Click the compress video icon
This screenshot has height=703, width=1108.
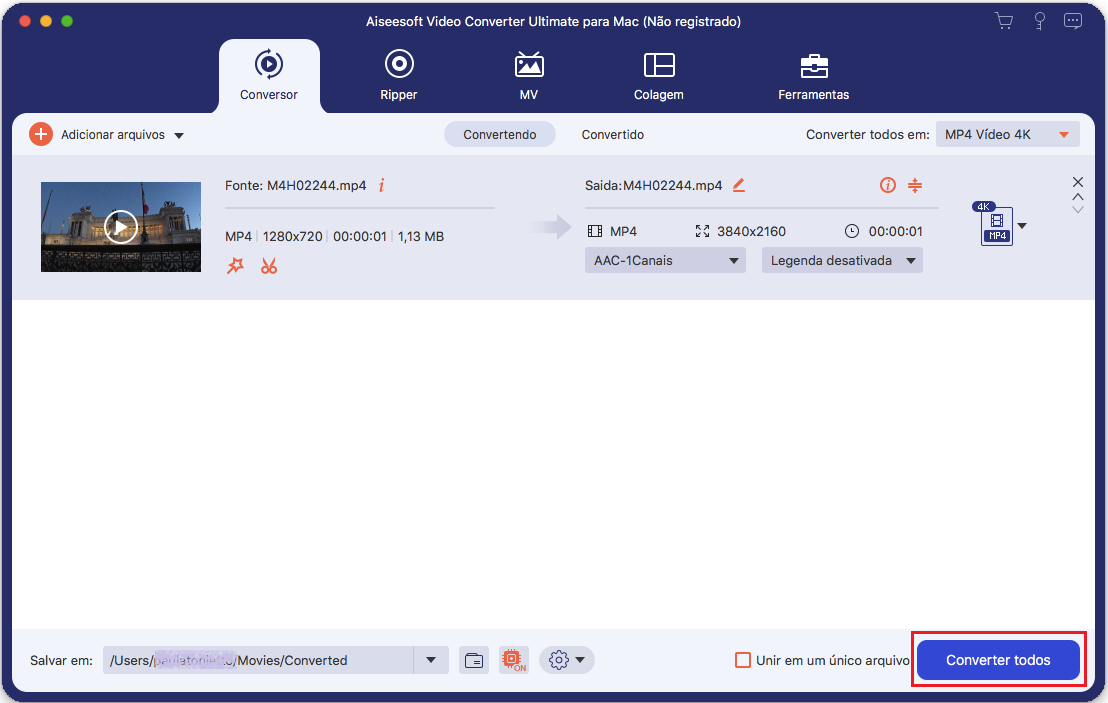click(x=915, y=185)
